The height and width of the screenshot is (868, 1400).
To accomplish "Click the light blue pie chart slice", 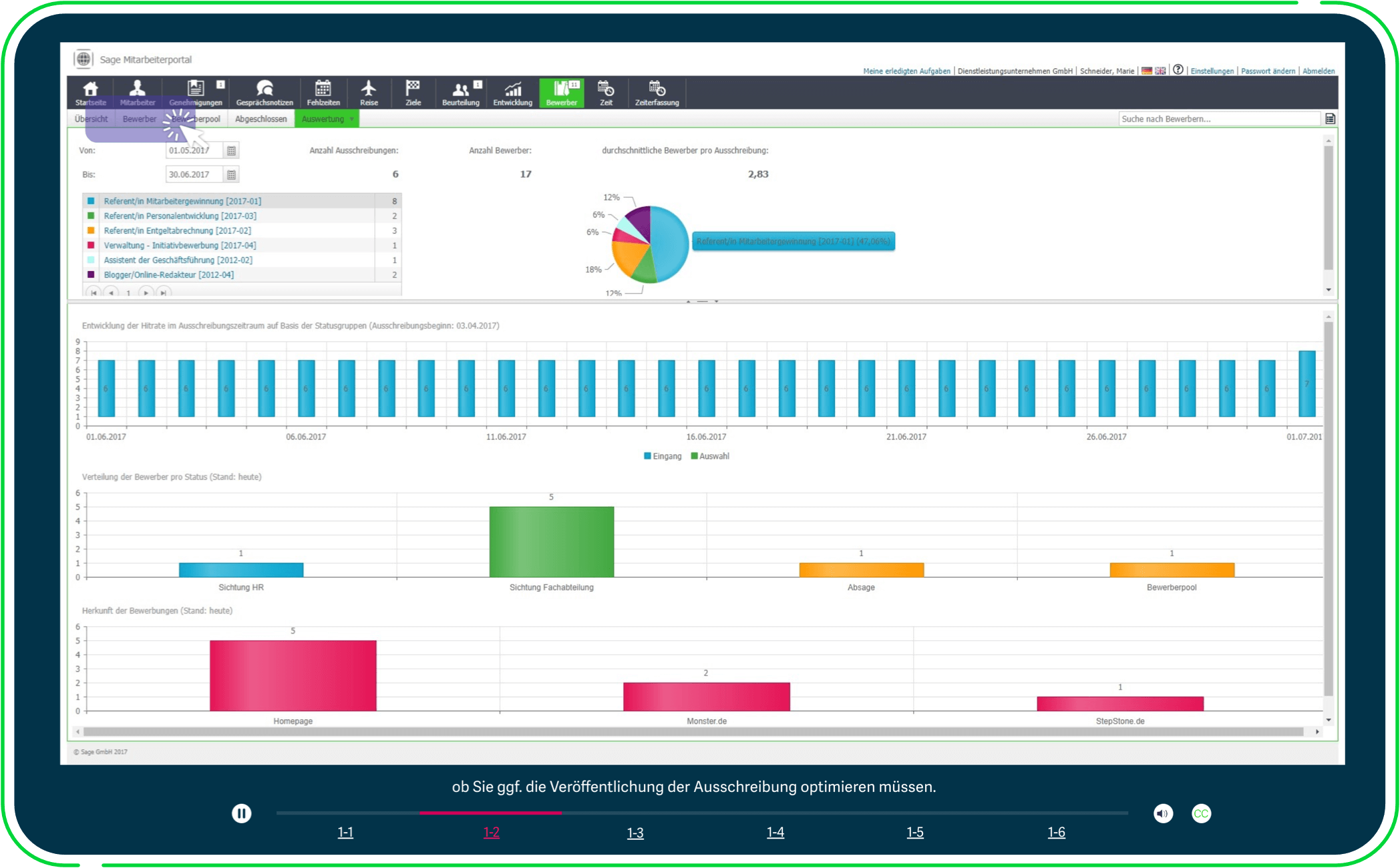I will [670, 244].
